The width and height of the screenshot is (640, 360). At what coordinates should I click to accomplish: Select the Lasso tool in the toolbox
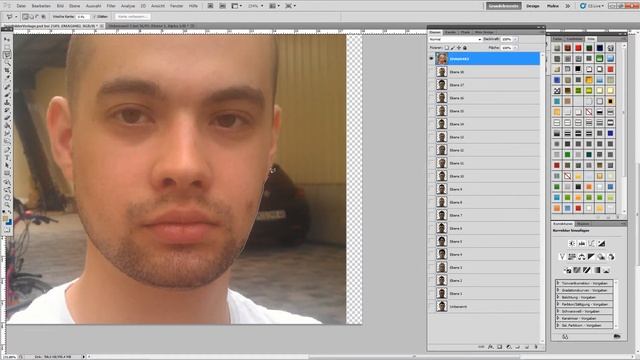click(x=7, y=55)
